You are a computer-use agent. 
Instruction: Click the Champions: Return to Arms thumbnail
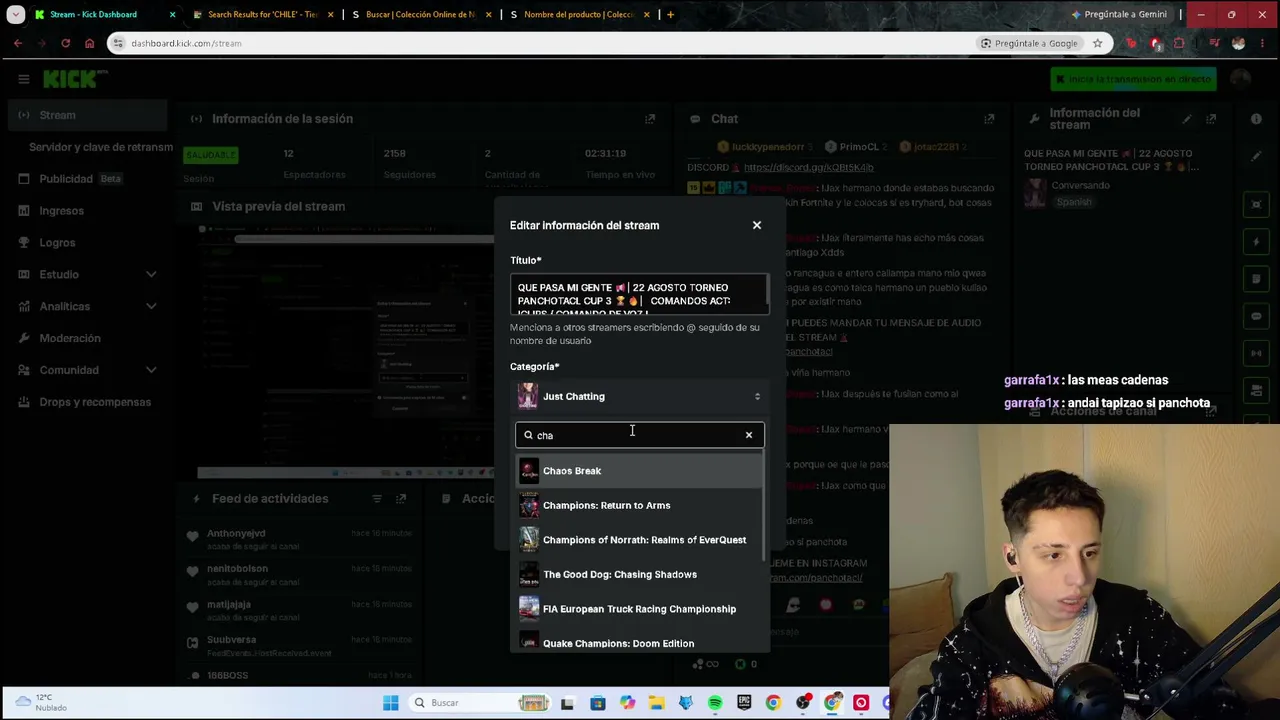point(529,505)
